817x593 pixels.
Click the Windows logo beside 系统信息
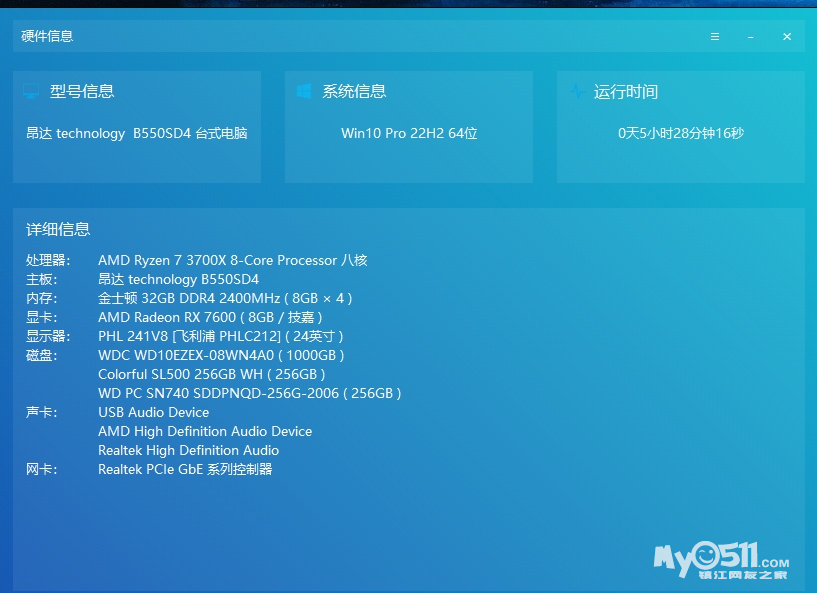pyautogui.click(x=304, y=92)
